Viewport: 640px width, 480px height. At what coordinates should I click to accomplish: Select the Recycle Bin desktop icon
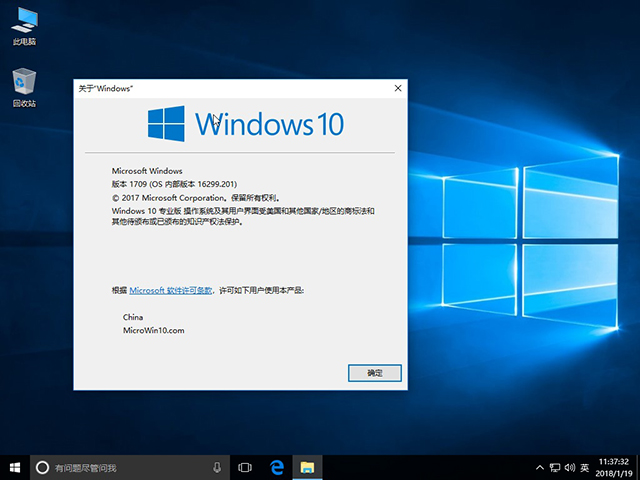tap(24, 88)
